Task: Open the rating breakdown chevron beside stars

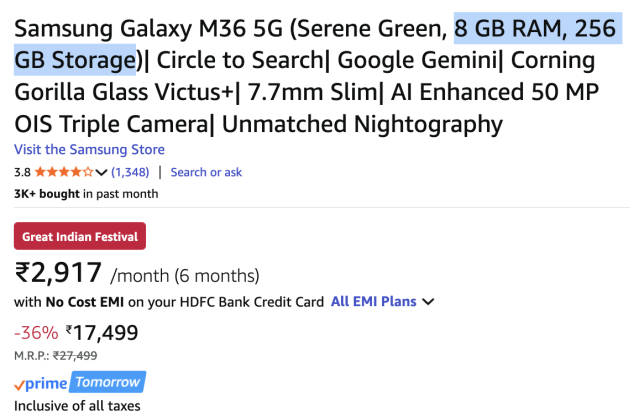Action: pos(101,172)
